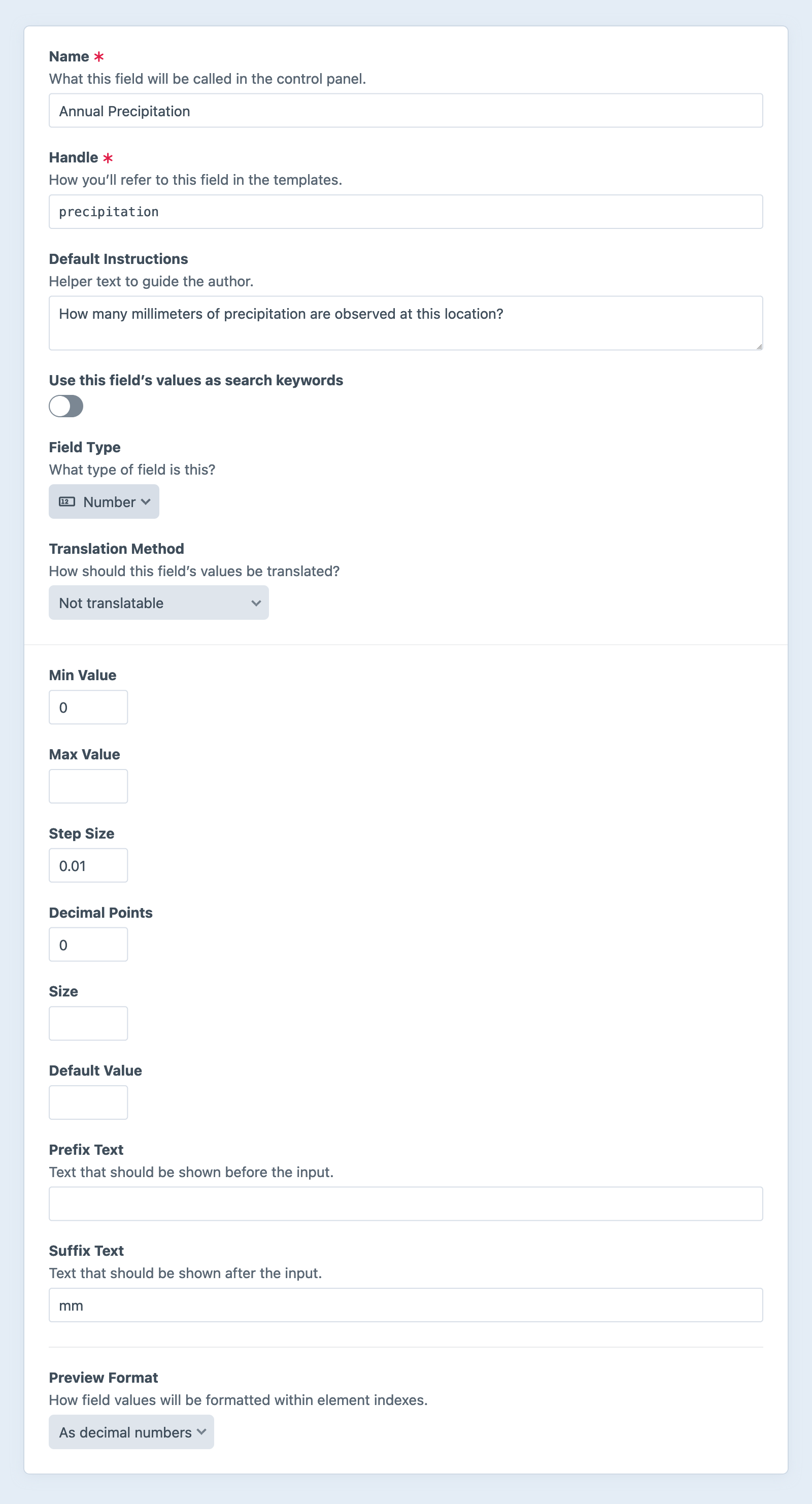This screenshot has width=812, height=1504.
Task: Select the empty Size input
Action: pyautogui.click(x=88, y=1023)
